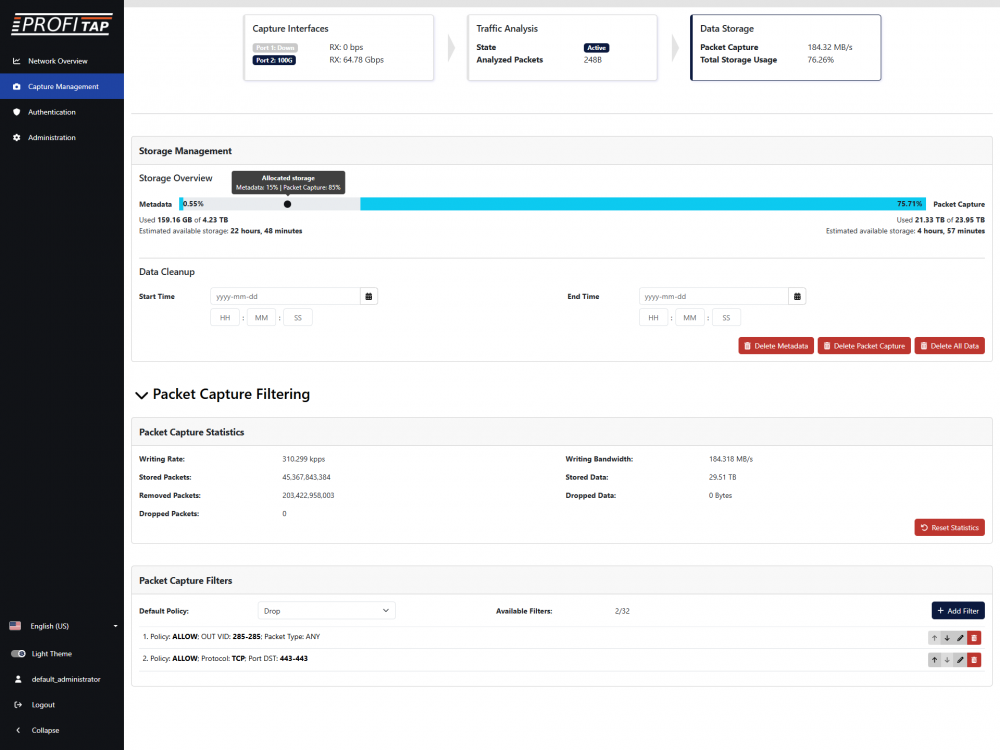Screen dimensions: 1000x750
Task: Delete the first filter via trash icon
Action: [974, 637]
